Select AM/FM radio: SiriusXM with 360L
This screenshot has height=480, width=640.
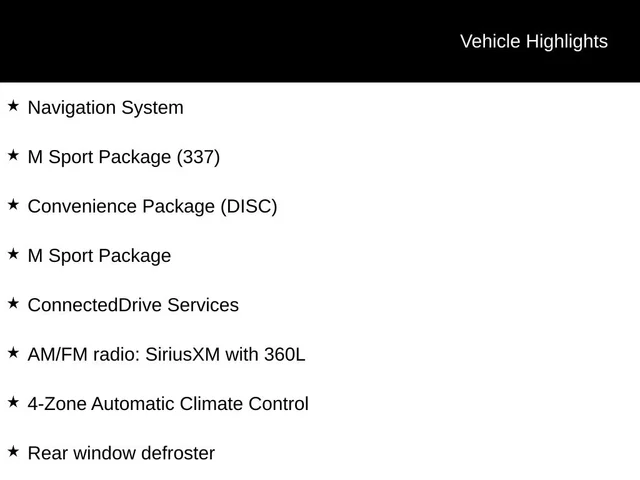pyautogui.click(x=167, y=355)
